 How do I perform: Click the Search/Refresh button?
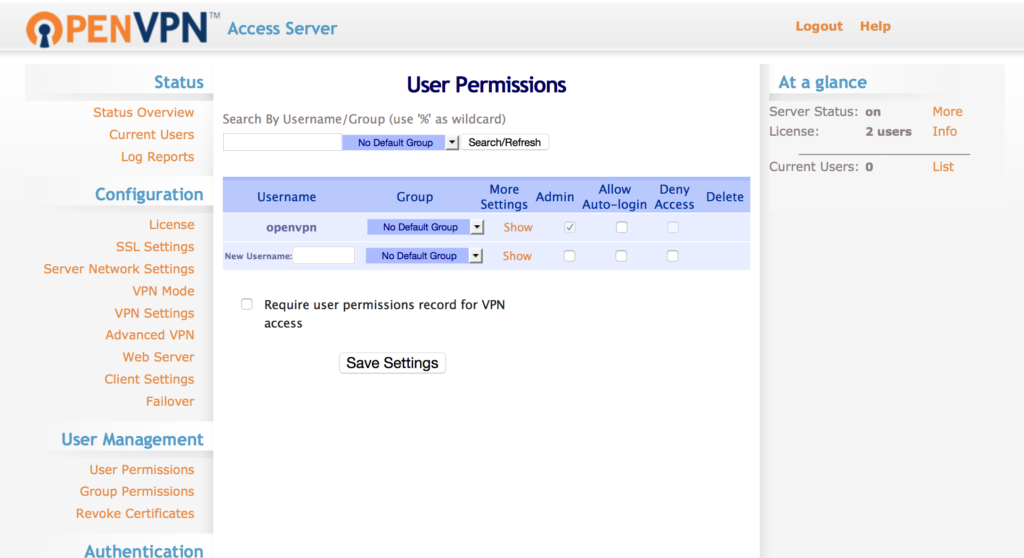(x=505, y=142)
